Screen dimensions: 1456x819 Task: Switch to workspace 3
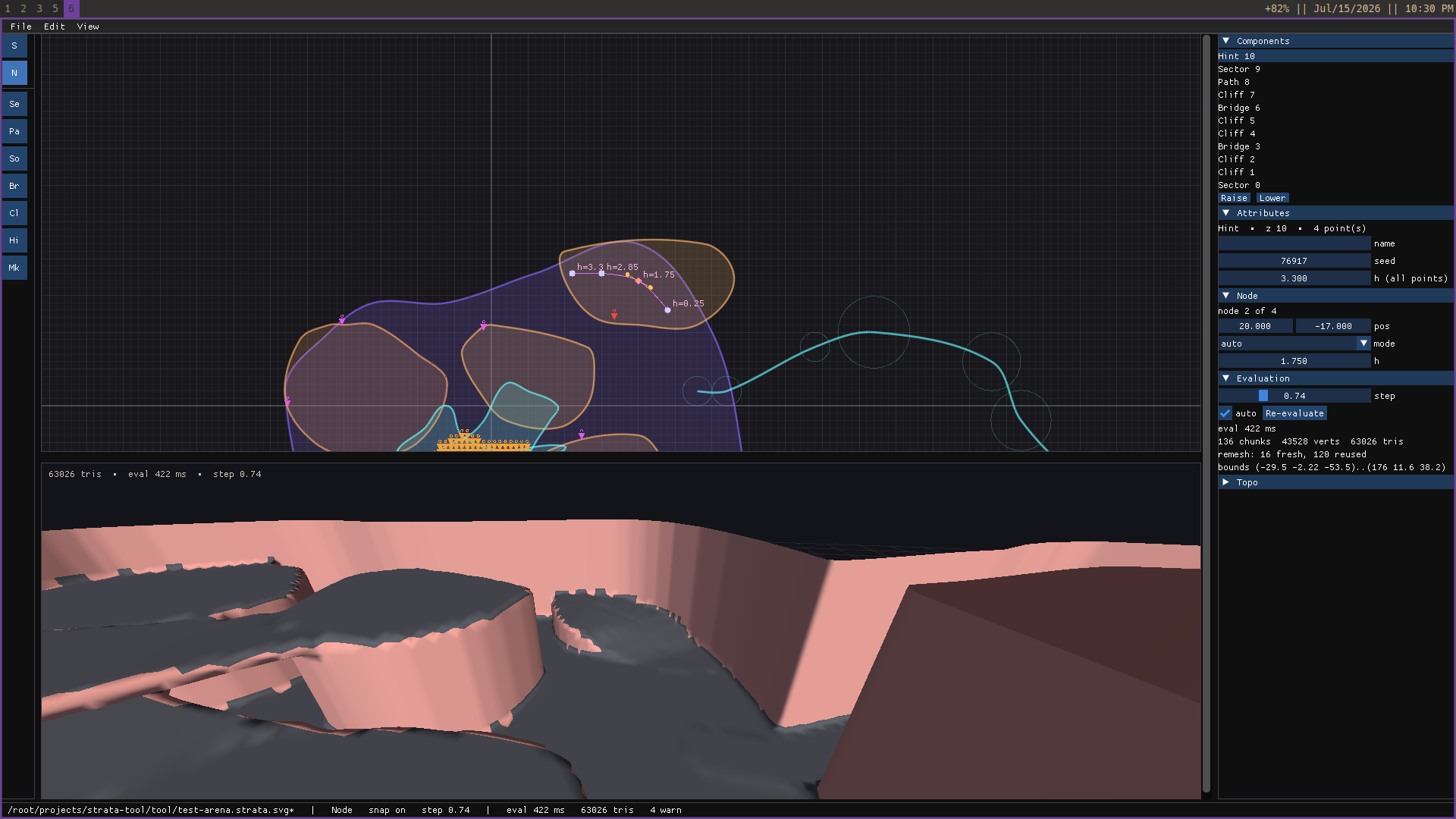39,8
